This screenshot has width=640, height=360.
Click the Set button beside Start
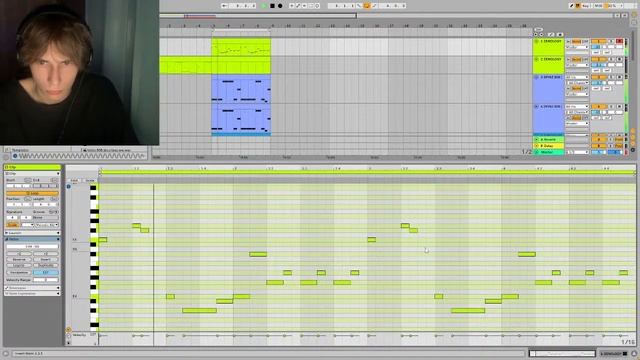28,180
